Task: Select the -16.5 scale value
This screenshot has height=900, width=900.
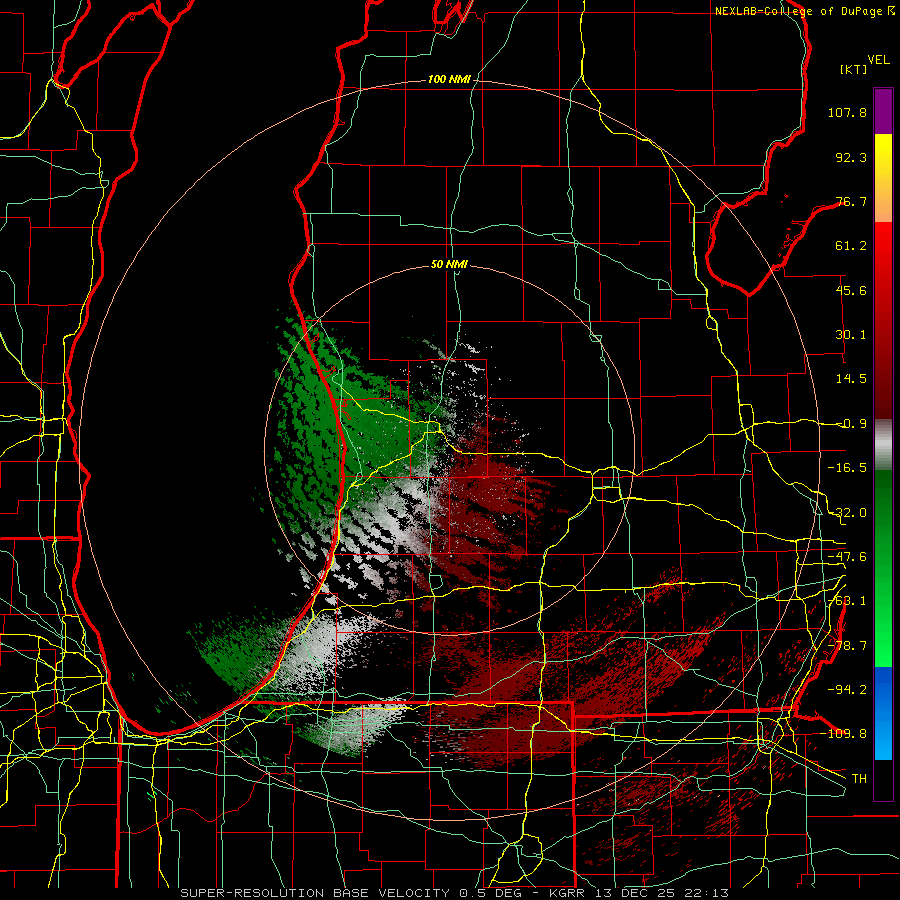Action: (x=847, y=468)
